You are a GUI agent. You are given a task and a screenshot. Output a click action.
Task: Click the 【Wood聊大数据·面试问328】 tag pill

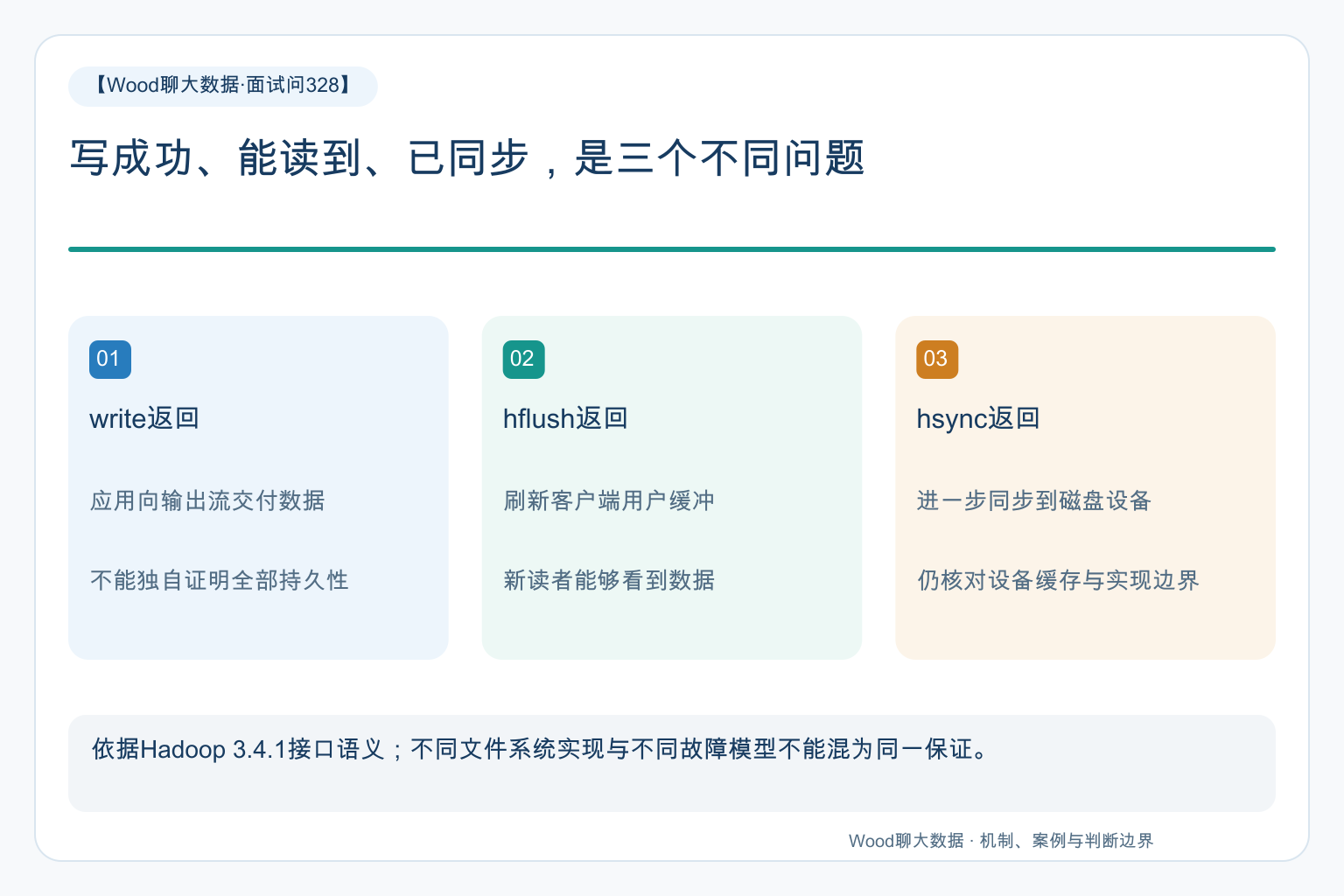click(223, 86)
